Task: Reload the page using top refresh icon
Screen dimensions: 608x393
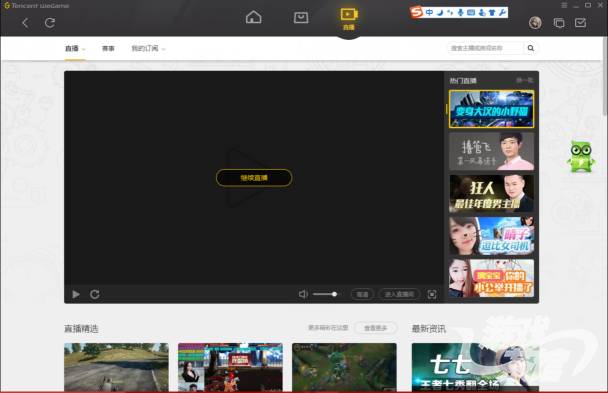Action: click(x=50, y=23)
